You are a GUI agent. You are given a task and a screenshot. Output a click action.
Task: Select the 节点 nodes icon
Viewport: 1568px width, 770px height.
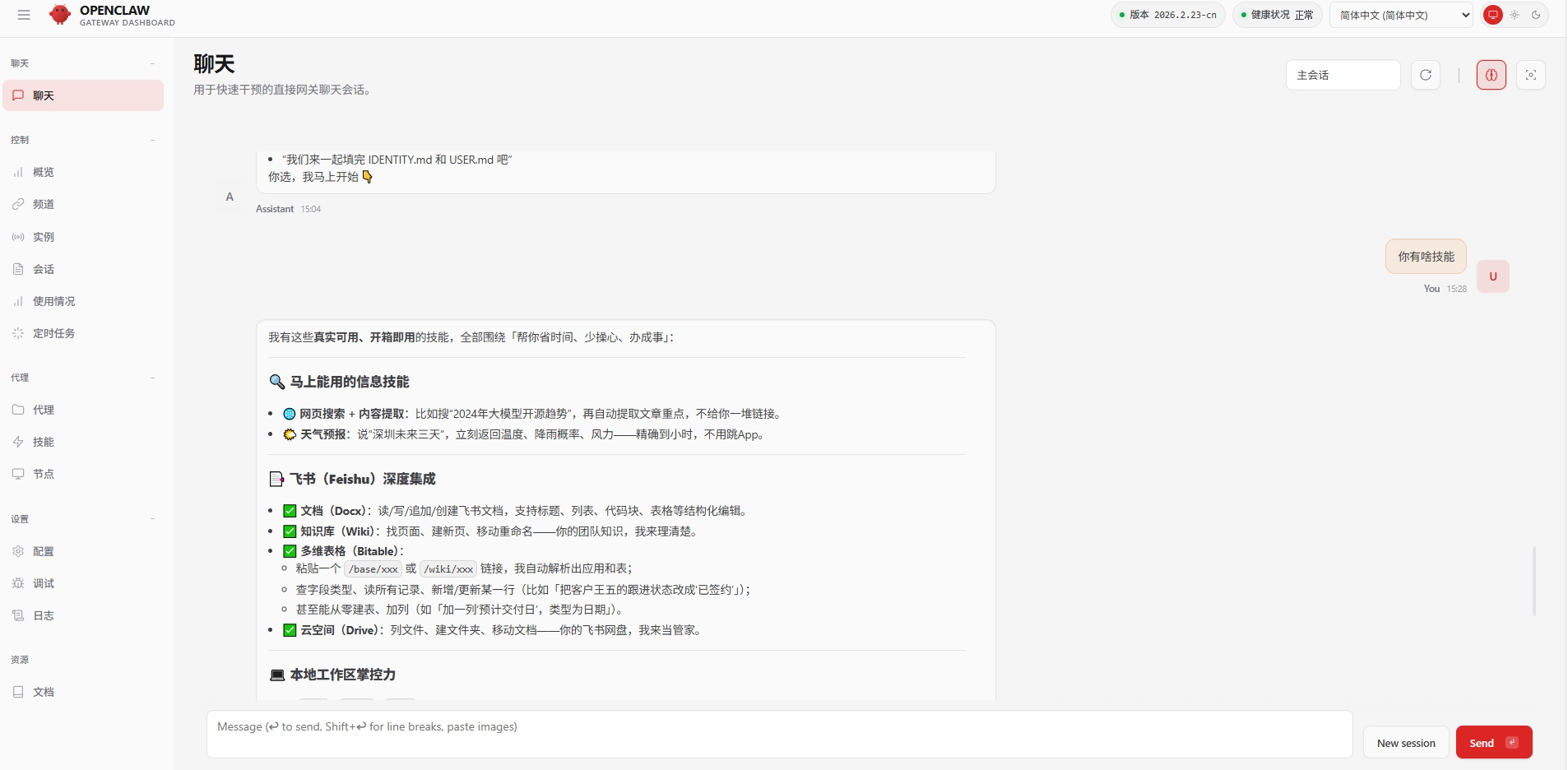click(x=19, y=474)
